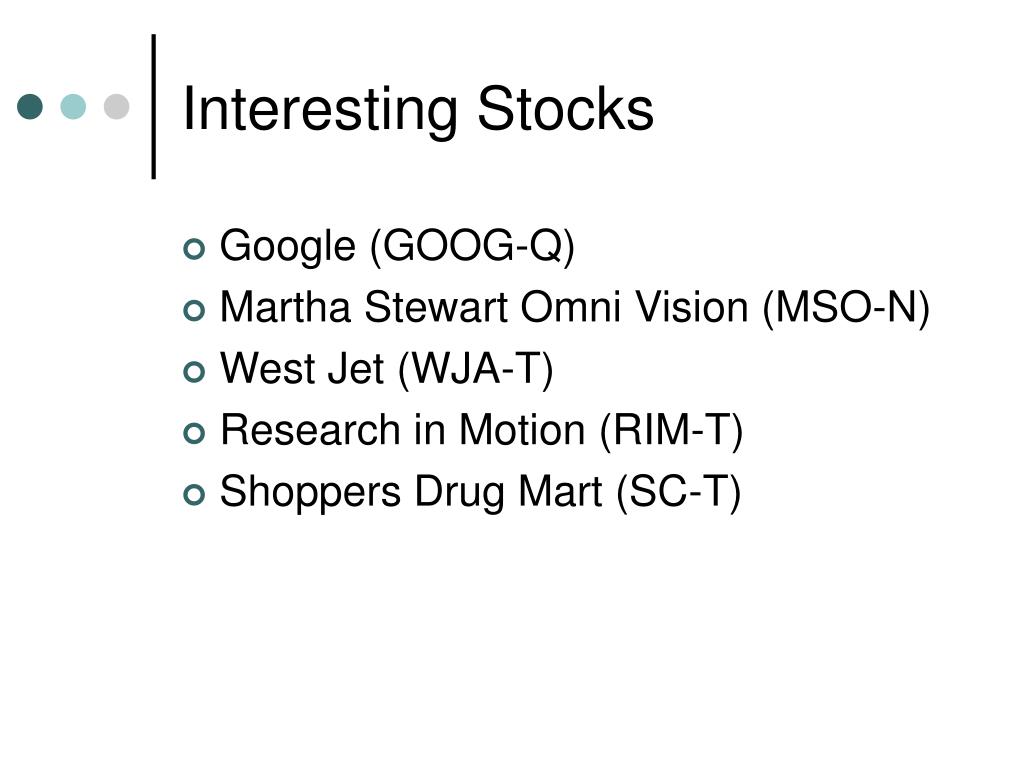Click the word Google
This screenshot has height=768, width=1024.
point(287,248)
